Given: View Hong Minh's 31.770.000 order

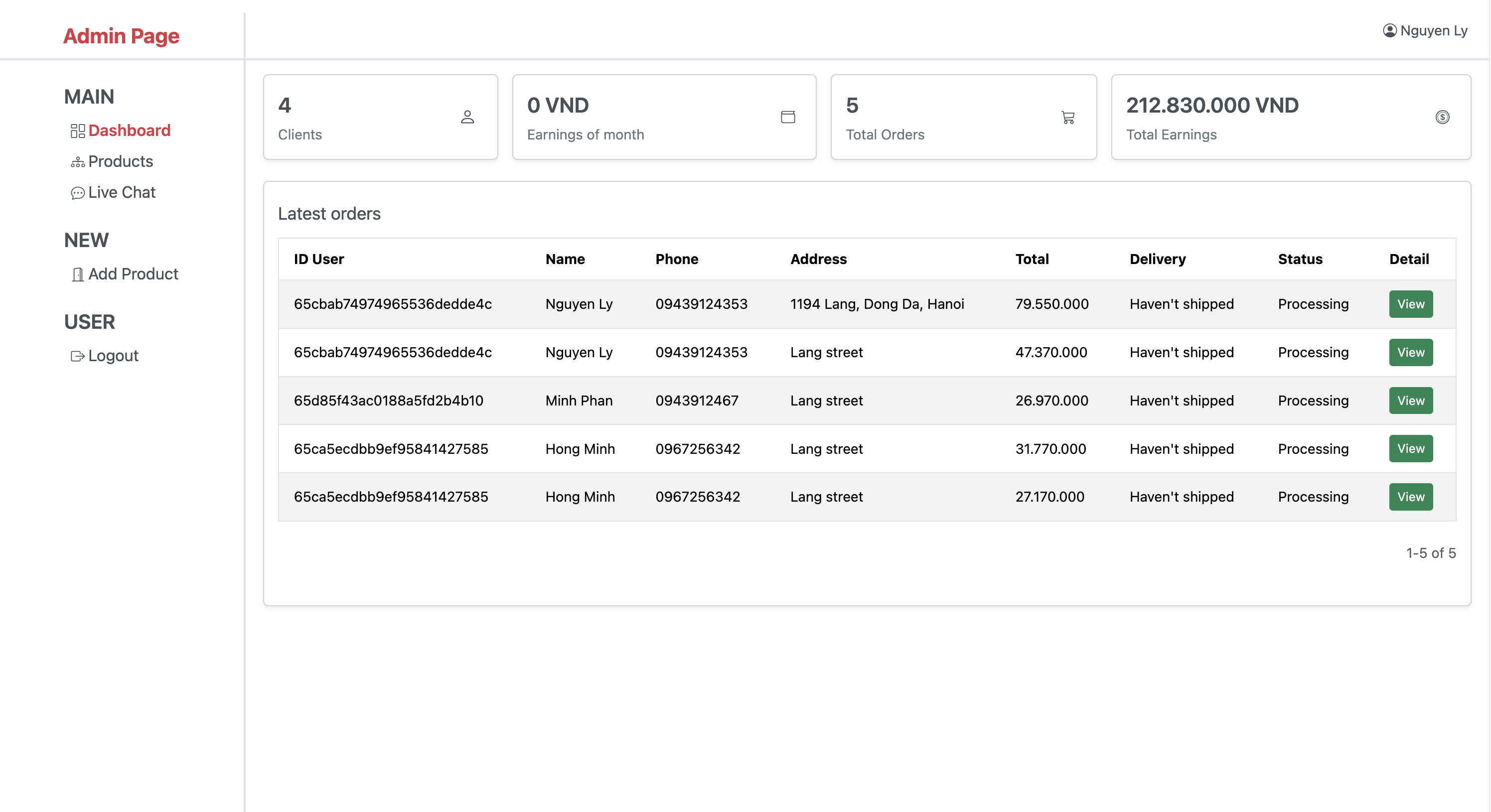Looking at the screenshot, I should click(x=1411, y=448).
